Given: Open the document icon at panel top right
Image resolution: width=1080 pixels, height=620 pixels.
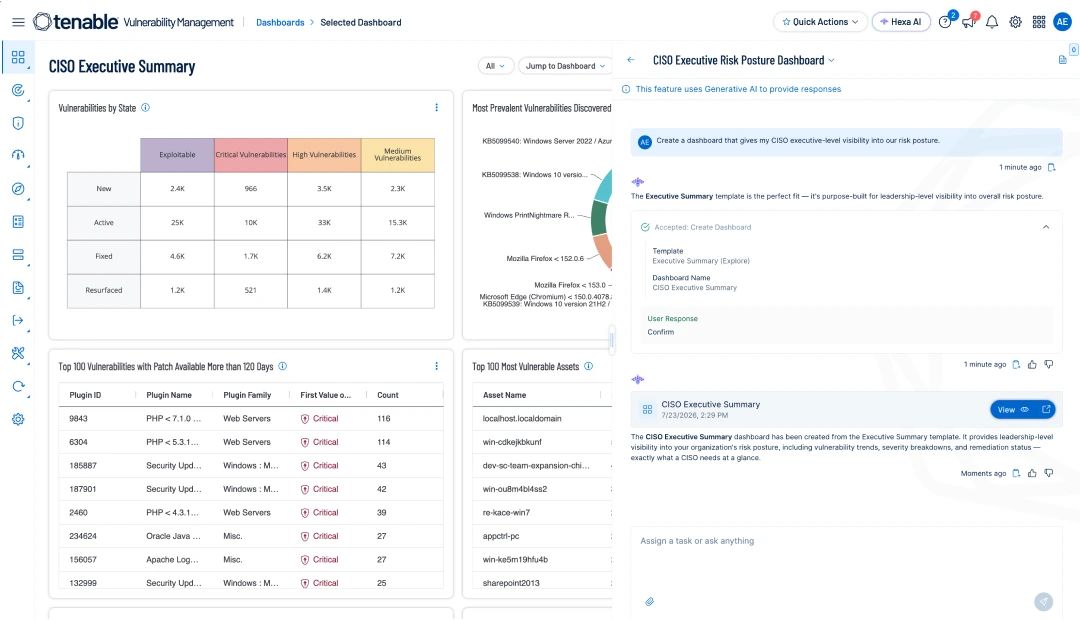Looking at the screenshot, I should [x=1062, y=60].
